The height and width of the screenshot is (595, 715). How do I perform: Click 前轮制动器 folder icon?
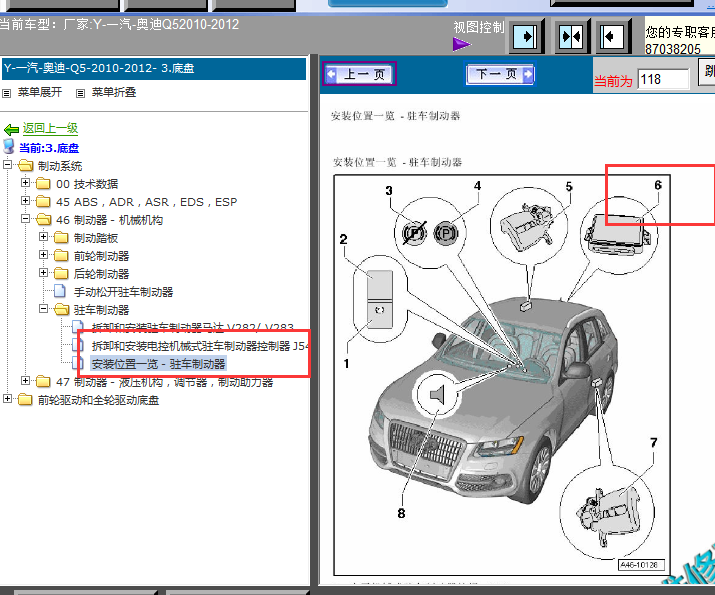pos(61,255)
